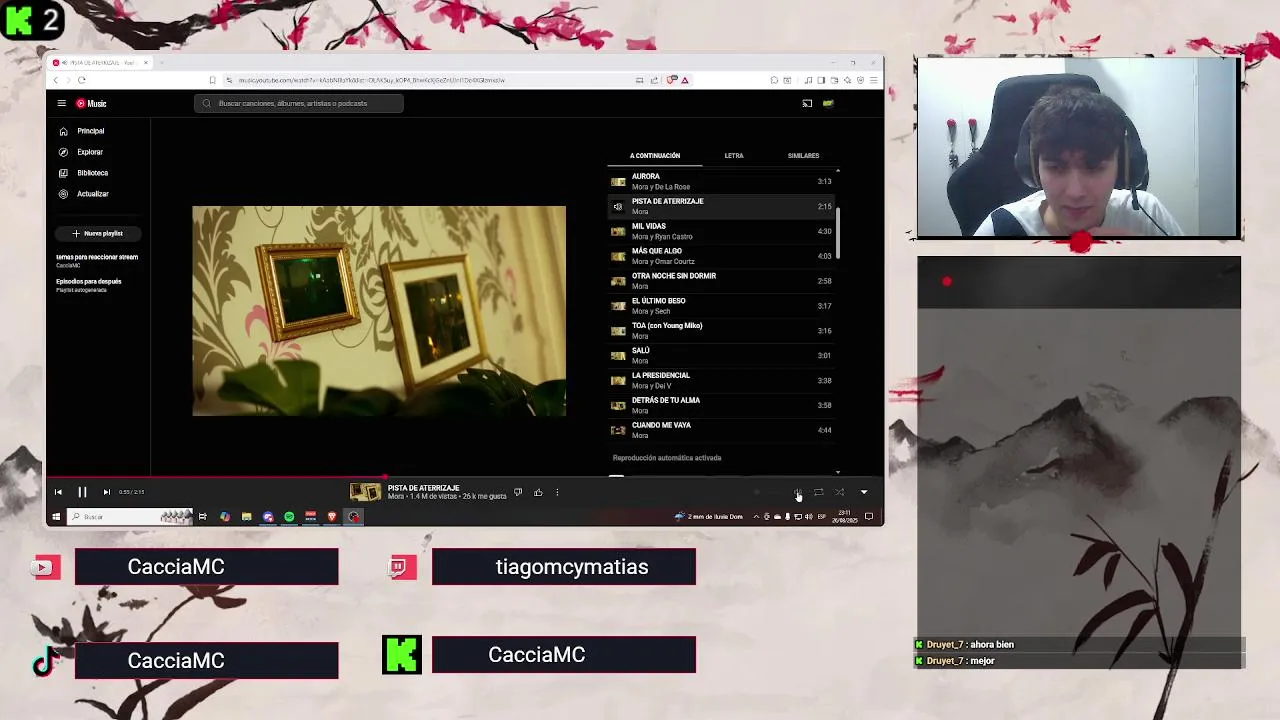Screen dimensions: 1280x720
Task: Click the bookmark icon in address bar
Action: pyautogui.click(x=212, y=80)
